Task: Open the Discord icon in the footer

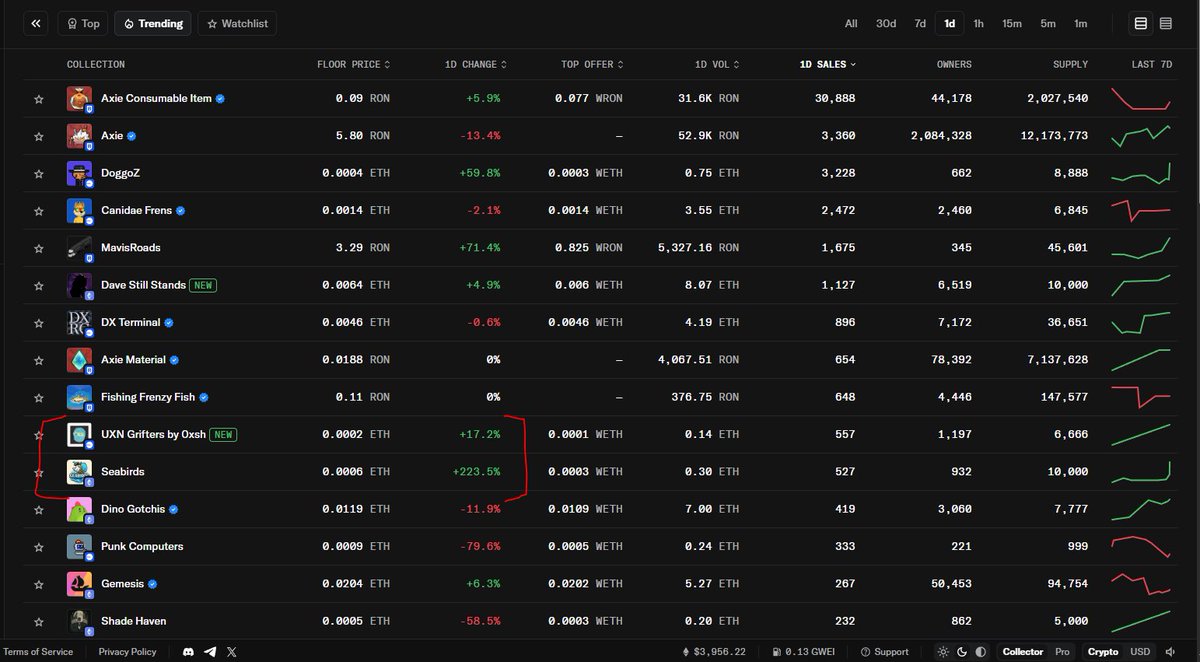Action: coord(188,651)
